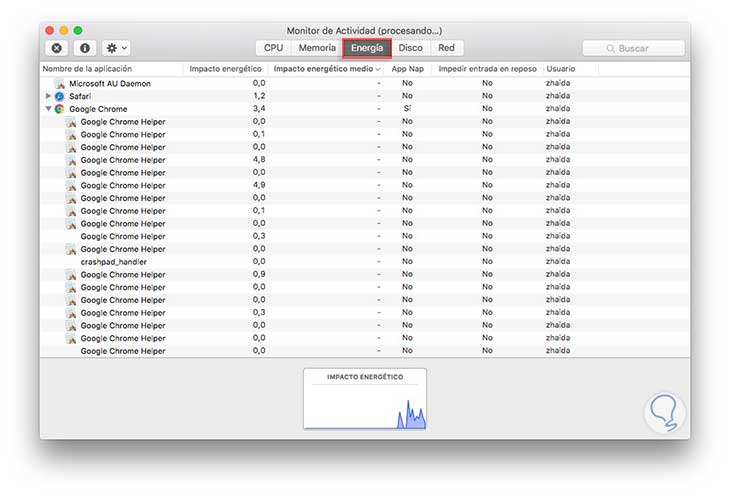730x496 pixels.
Task: Click zhaida user in Safari row
Action: 558,96
